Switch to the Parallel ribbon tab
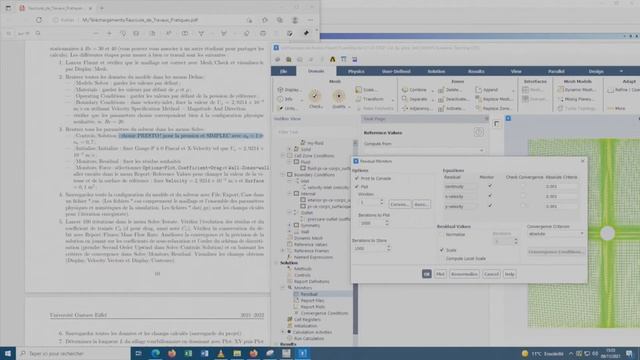Screen dimensions: 640x360 click(556, 71)
